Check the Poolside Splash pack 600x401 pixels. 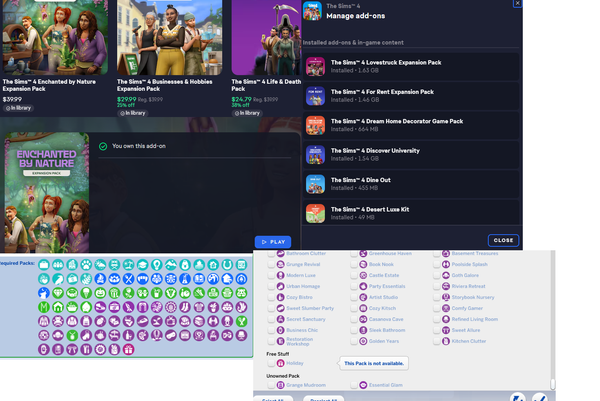[x=437, y=264]
